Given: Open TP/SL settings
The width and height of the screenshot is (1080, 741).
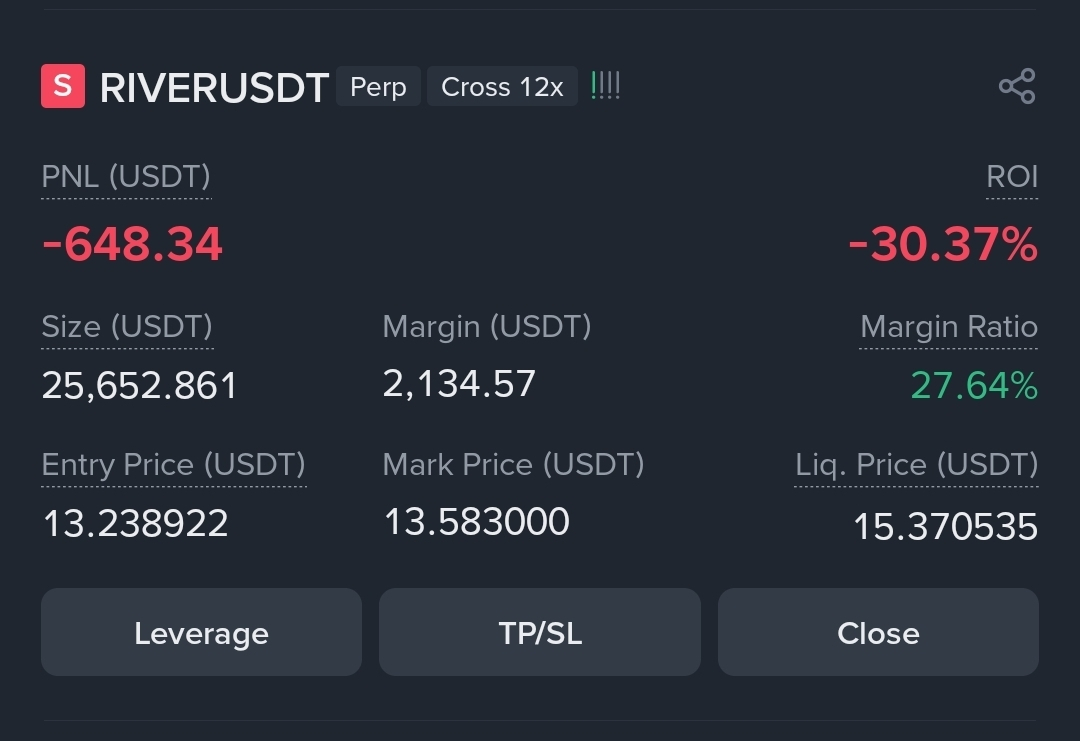Looking at the screenshot, I should pyautogui.click(x=540, y=632).
